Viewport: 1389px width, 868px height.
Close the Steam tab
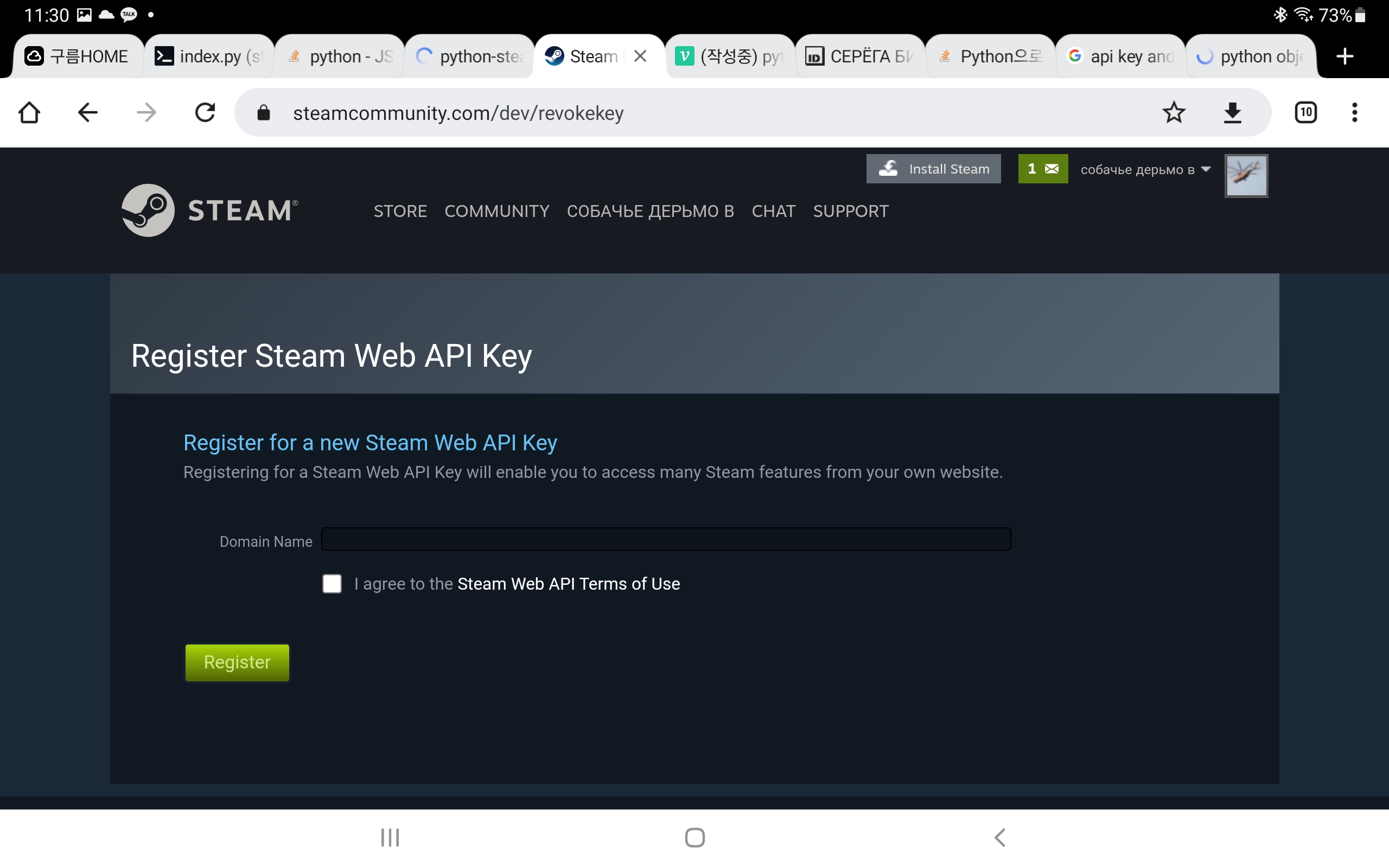coord(641,56)
